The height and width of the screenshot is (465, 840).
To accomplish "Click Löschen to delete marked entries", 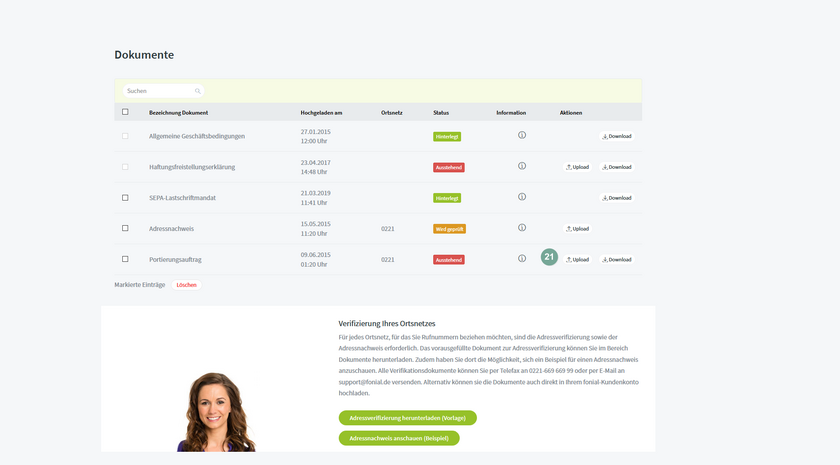I will [186, 285].
